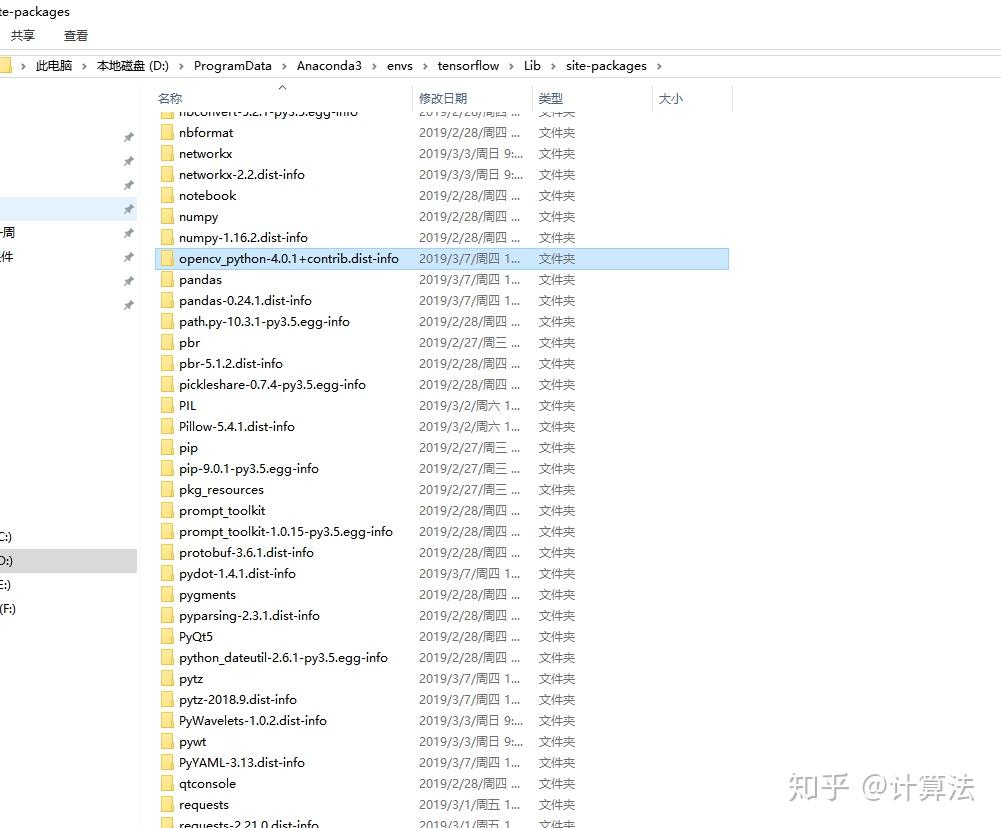Click the pywt folder icon
Image resolution: width=1001 pixels, height=828 pixels.
[x=167, y=741]
